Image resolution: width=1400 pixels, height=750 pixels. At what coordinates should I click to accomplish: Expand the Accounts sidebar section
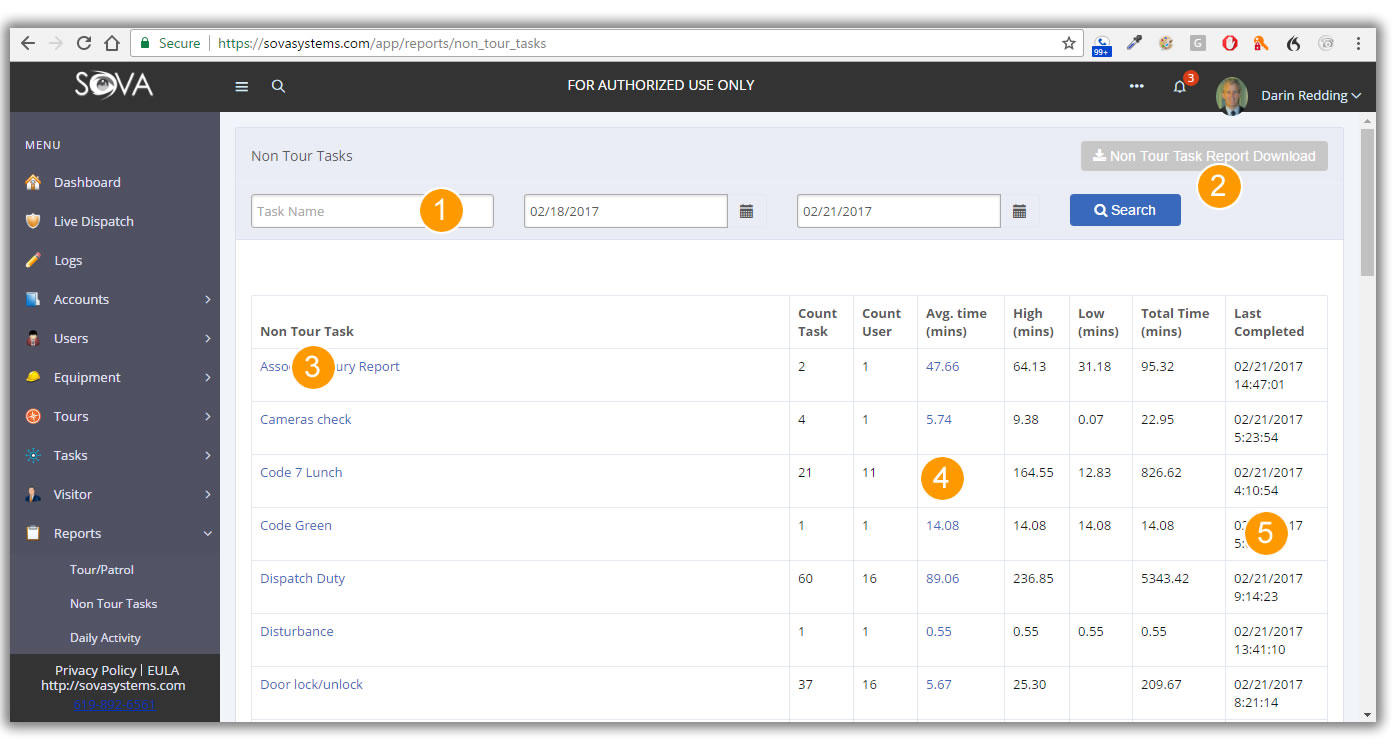click(115, 299)
